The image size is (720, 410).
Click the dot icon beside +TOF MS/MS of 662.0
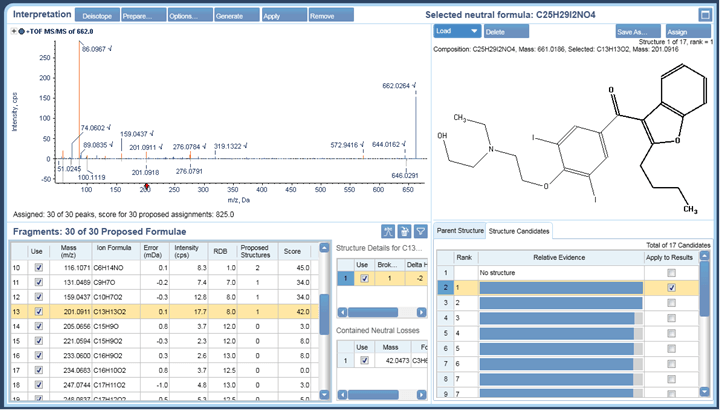click(21, 32)
